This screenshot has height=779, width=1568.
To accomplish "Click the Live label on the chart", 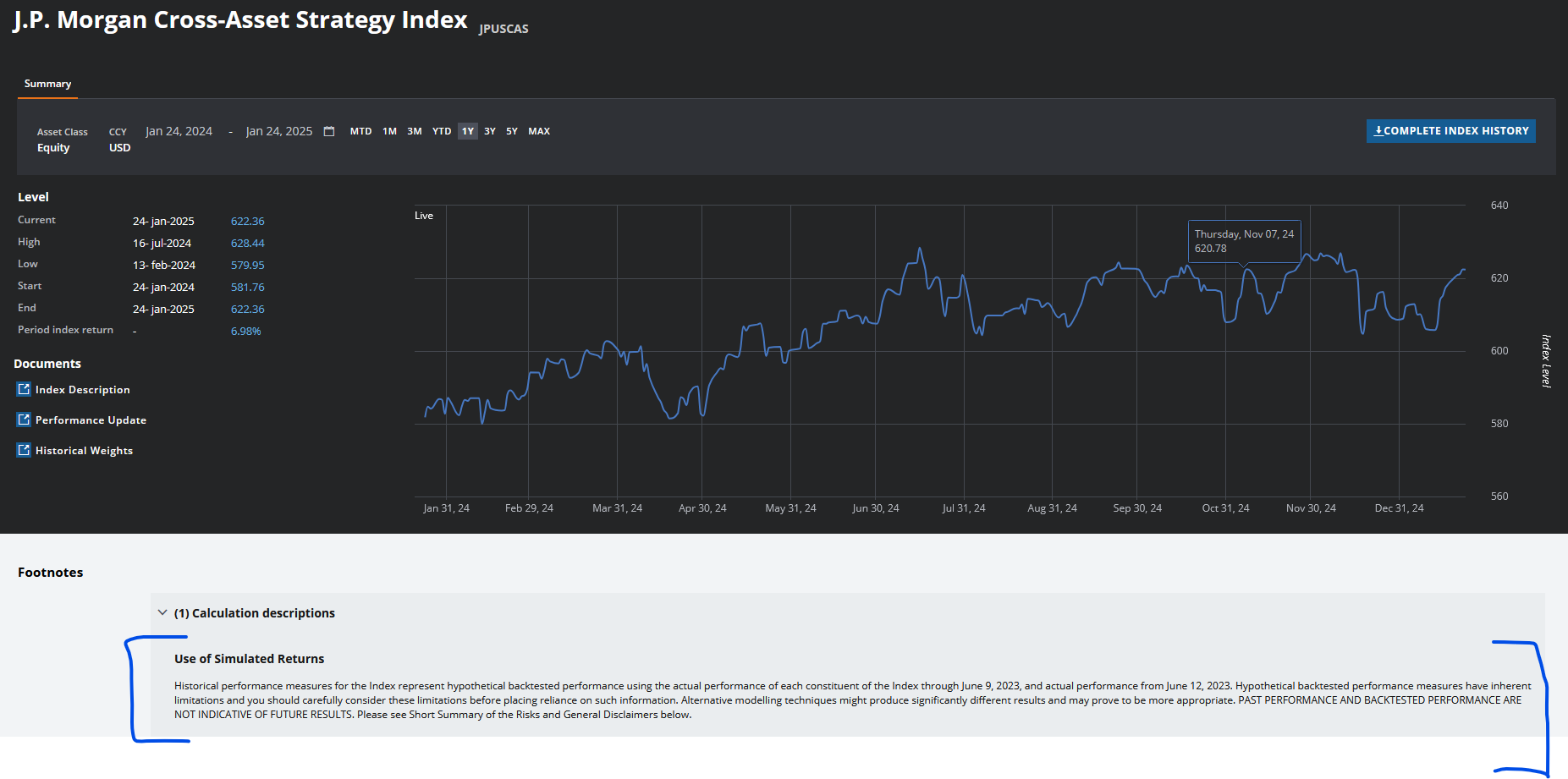I will pyautogui.click(x=424, y=216).
